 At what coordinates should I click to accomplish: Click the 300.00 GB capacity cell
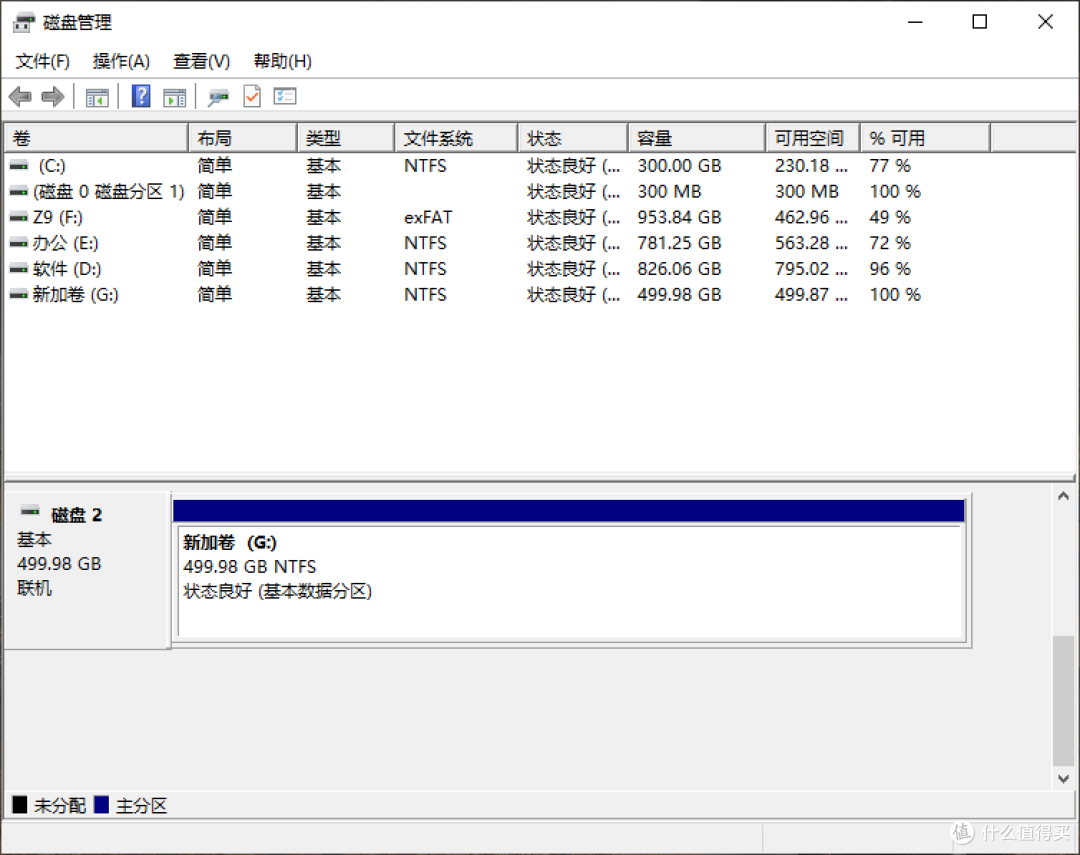click(679, 166)
